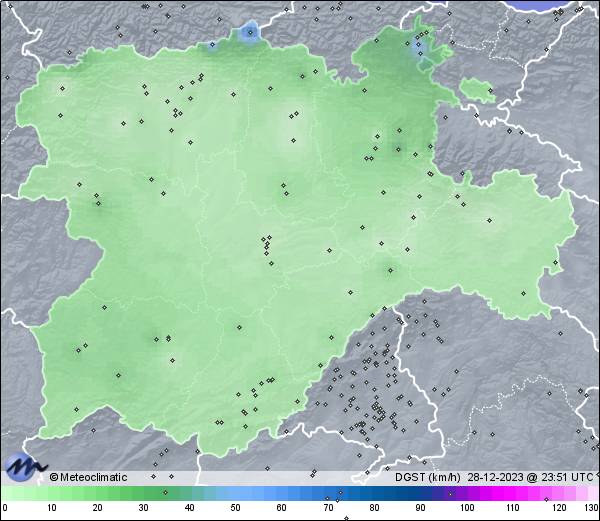
Task: Click the scale label 70
Action: pos(328,508)
